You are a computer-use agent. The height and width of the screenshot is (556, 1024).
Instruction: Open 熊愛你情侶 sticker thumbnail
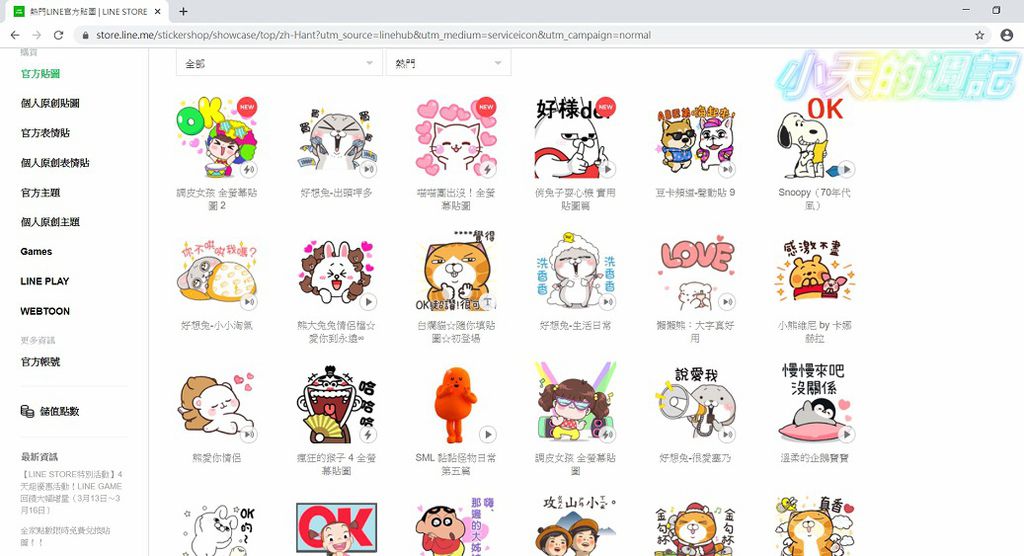[x=217, y=402]
